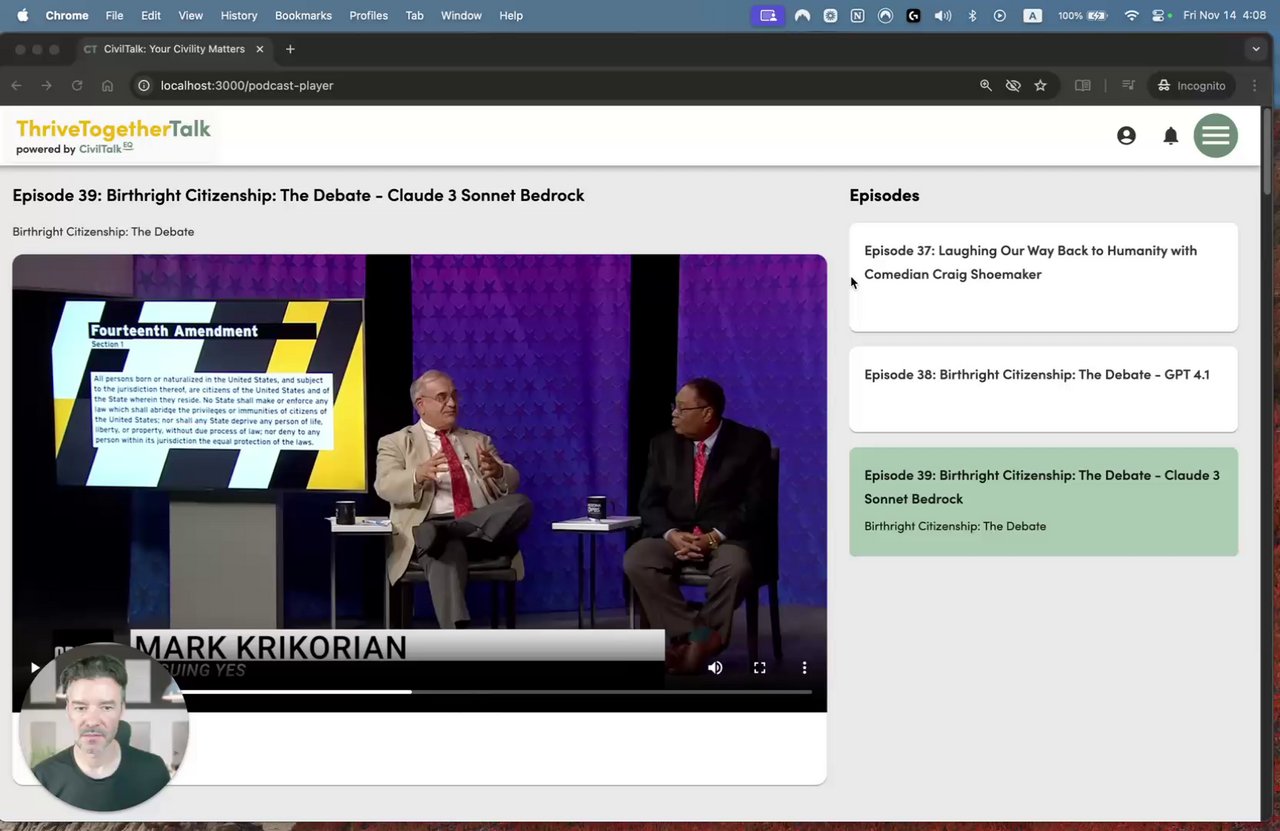The height and width of the screenshot is (831, 1280).
Task: Open the video player's three-dot options
Action: (x=804, y=668)
